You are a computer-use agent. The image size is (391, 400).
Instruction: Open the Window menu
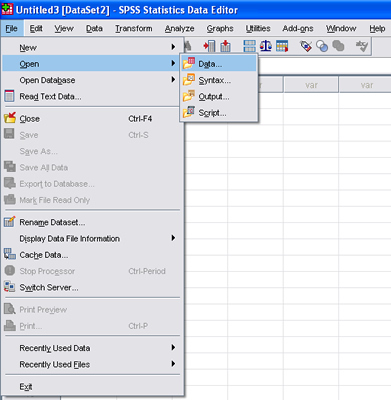(x=341, y=29)
